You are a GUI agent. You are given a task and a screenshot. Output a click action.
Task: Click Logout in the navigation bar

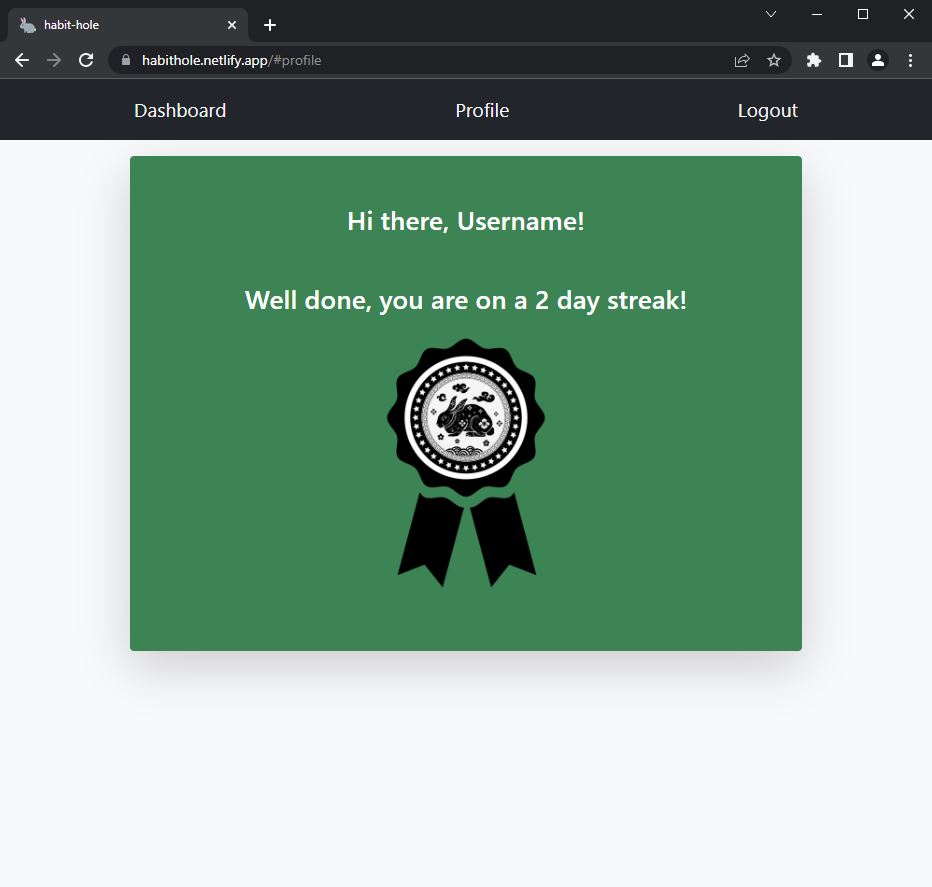tap(767, 110)
